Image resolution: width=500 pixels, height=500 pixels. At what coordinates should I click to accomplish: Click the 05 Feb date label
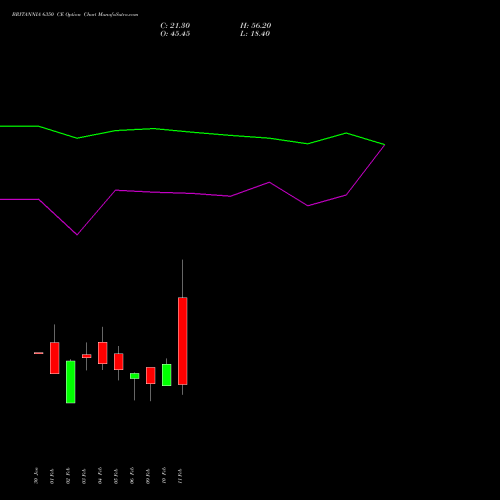[x=116, y=476]
